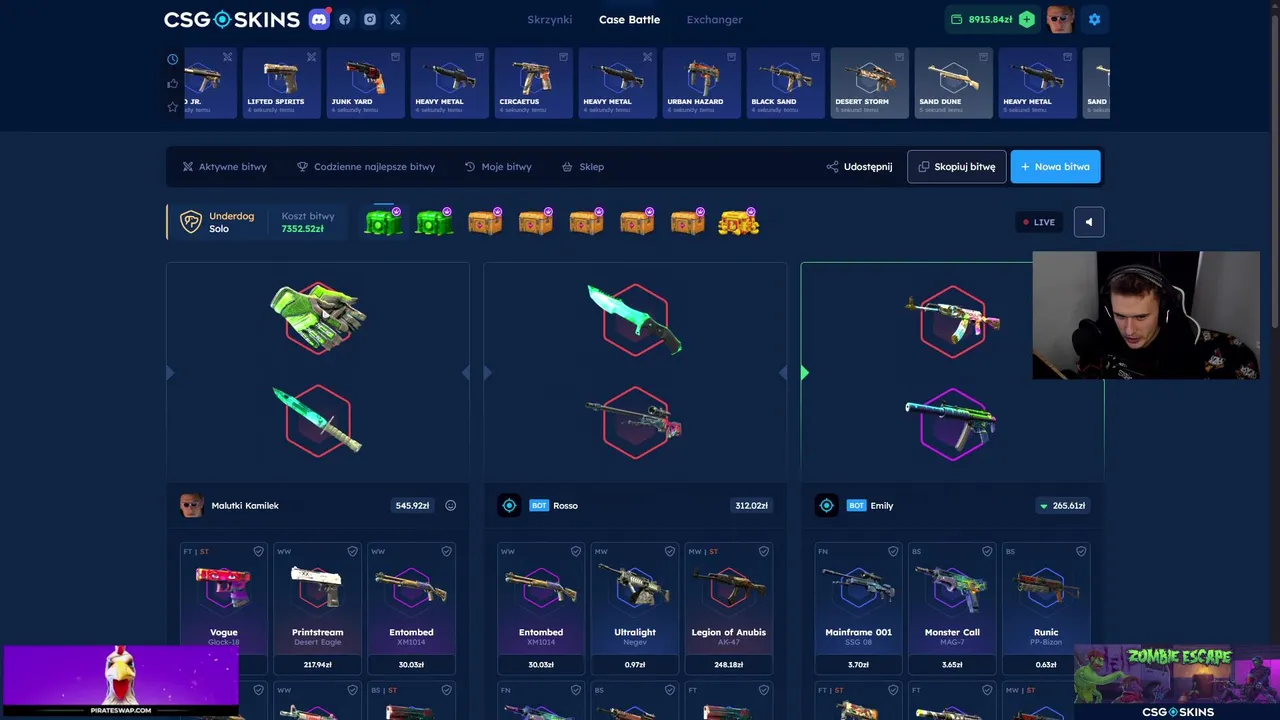Click right arrow of gloves roll panel
1280x720 pixels.
(465, 373)
